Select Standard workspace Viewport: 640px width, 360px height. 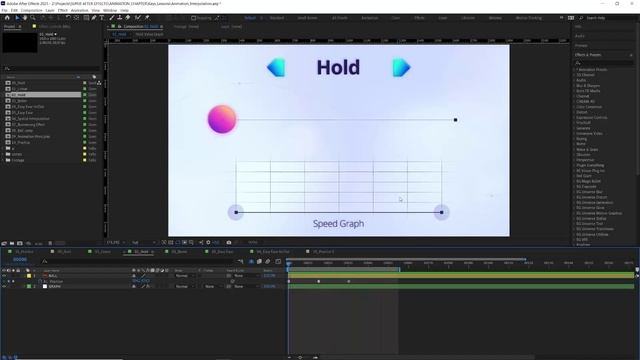coord(277,18)
